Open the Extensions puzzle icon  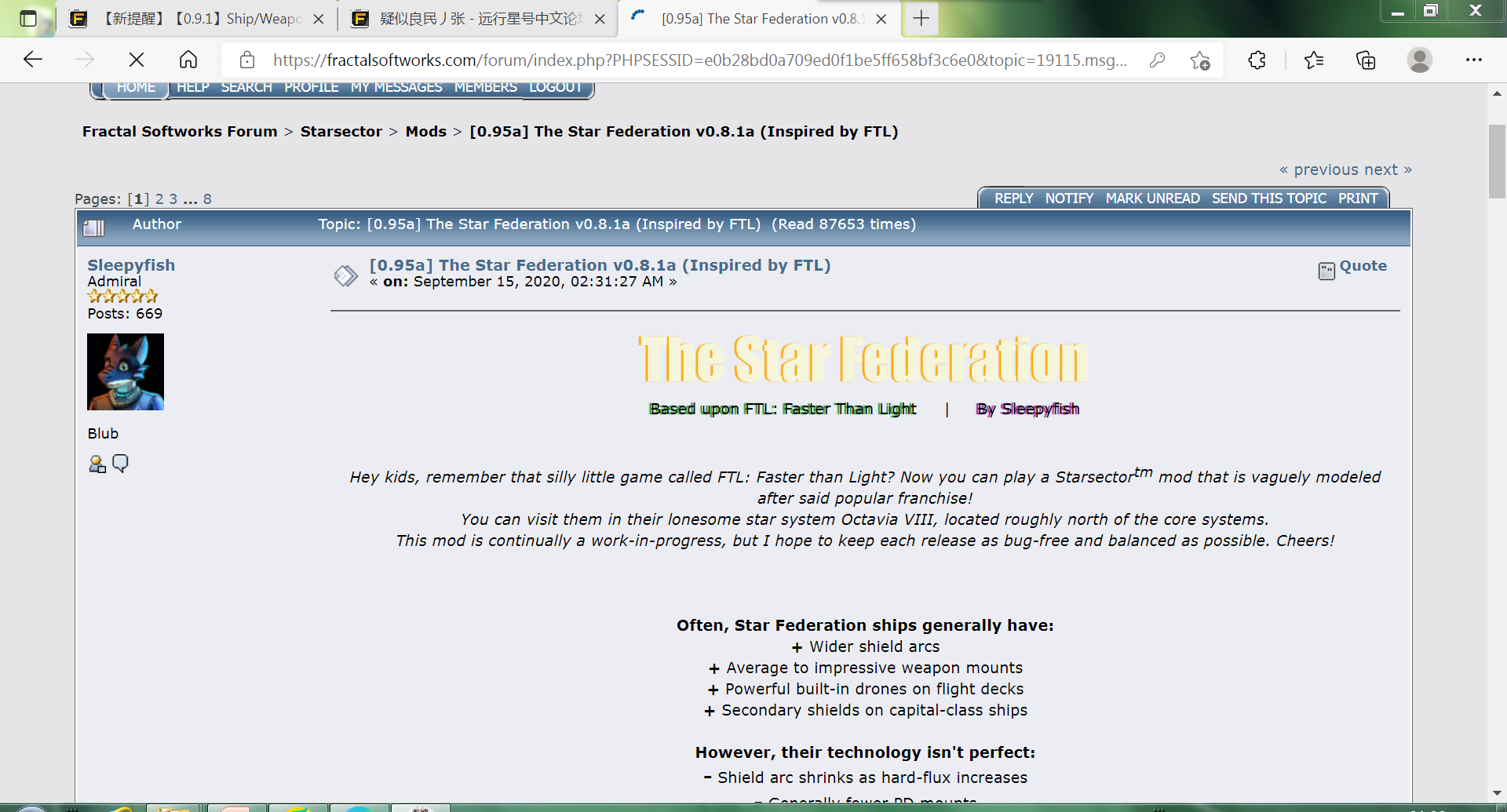pos(1257,60)
